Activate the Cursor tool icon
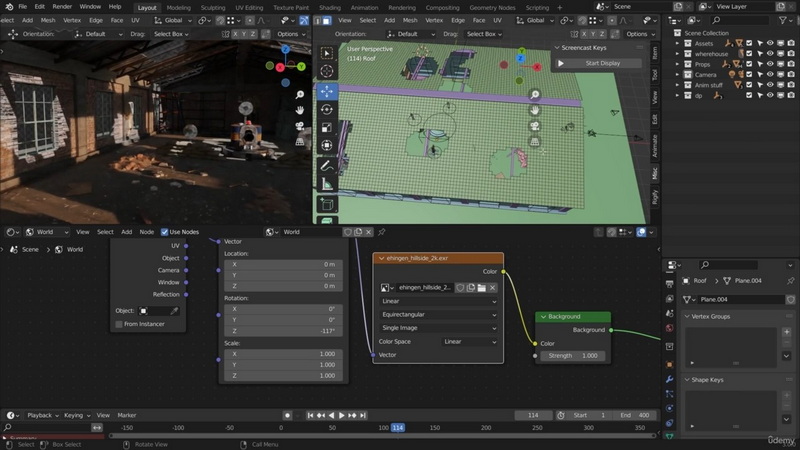800x450 pixels. (x=327, y=71)
